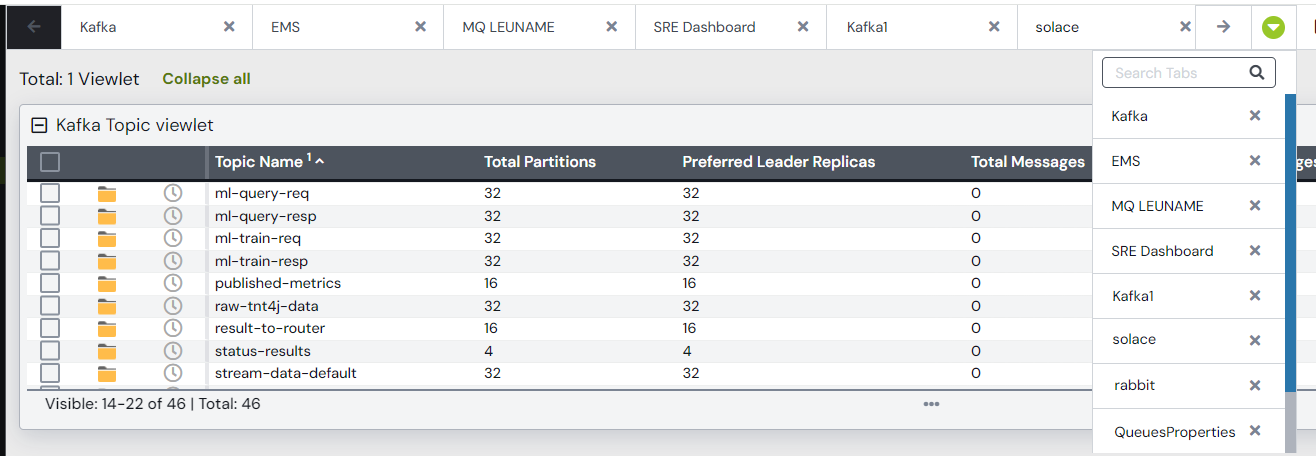Click the Collapse all link

[x=206, y=78]
